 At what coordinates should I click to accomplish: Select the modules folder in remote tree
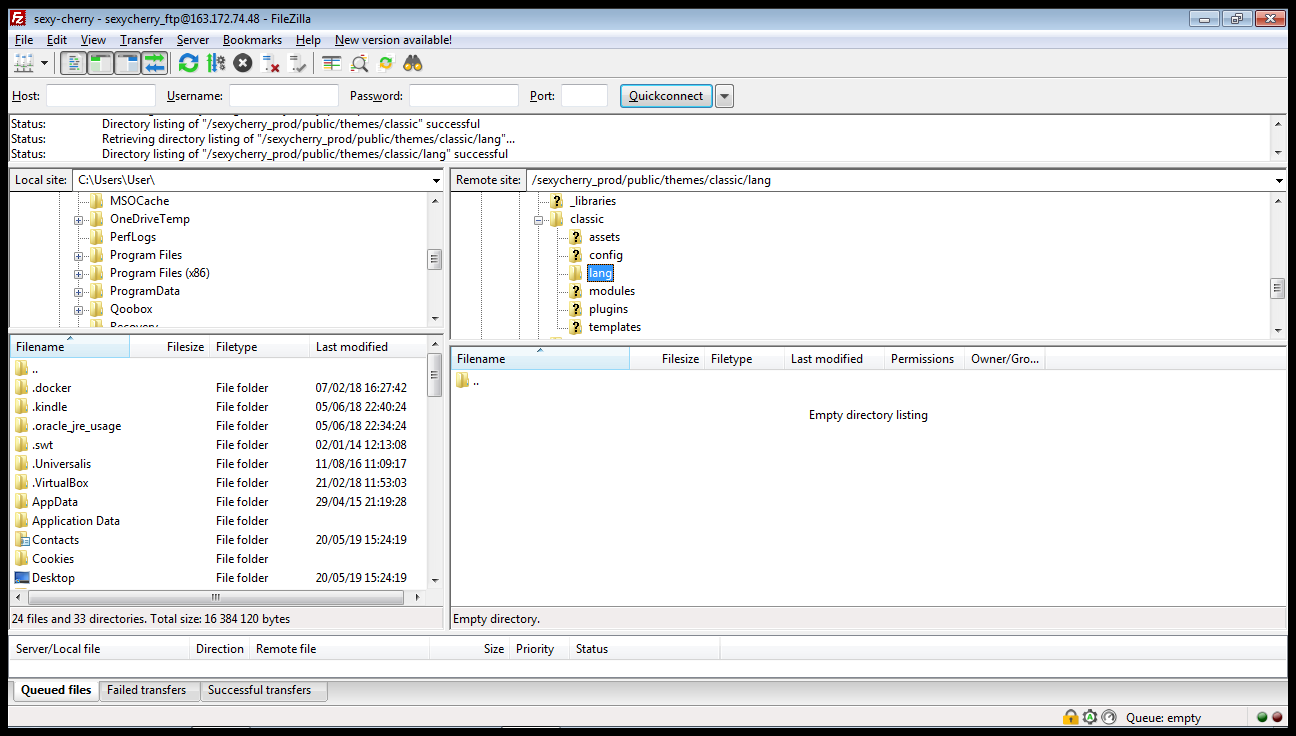611,291
